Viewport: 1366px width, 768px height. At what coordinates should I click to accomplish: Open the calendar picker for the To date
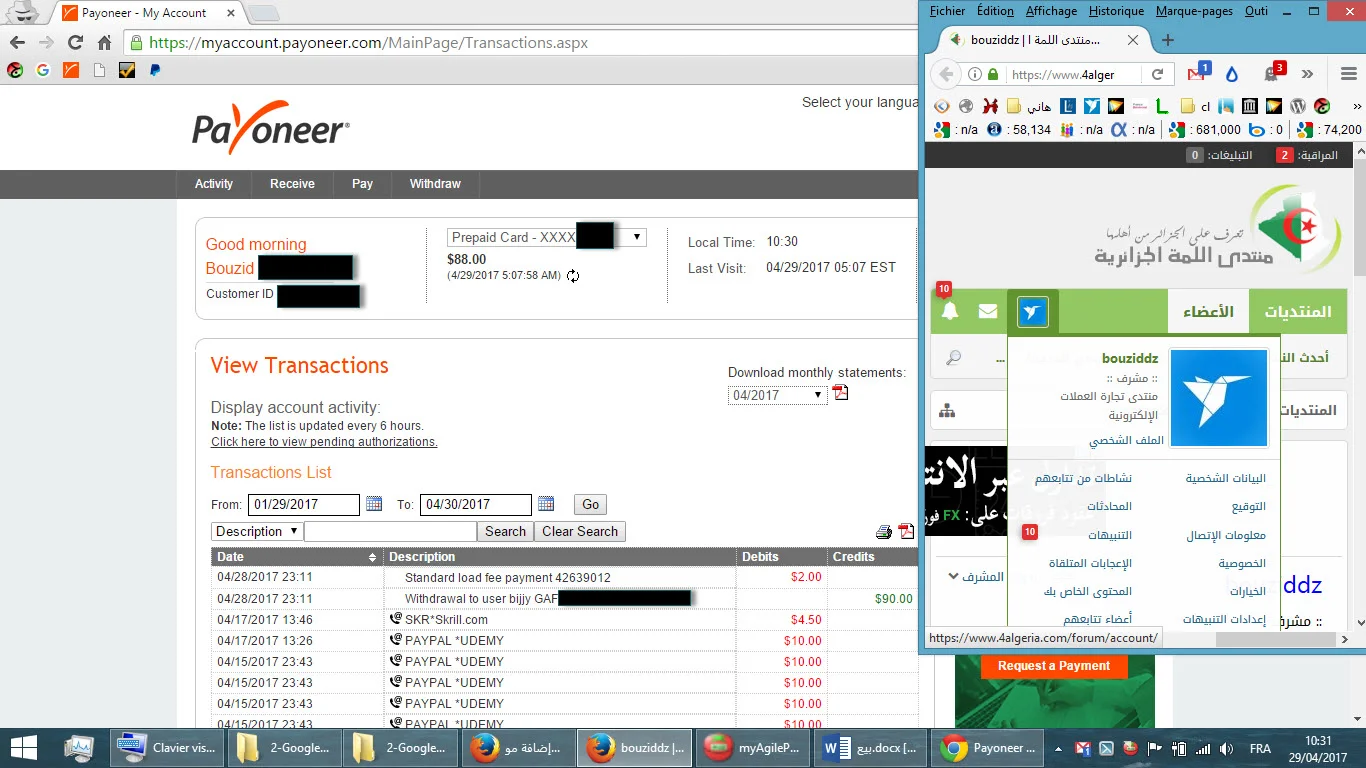[546, 504]
